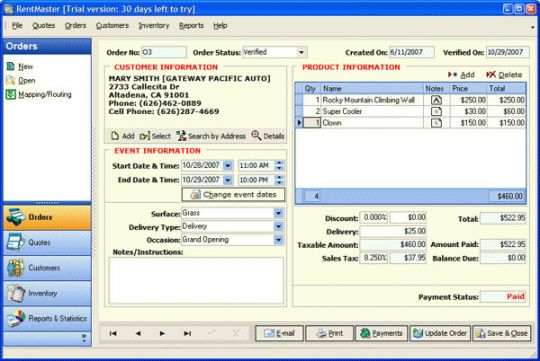Go to the next order record

pos(162,333)
